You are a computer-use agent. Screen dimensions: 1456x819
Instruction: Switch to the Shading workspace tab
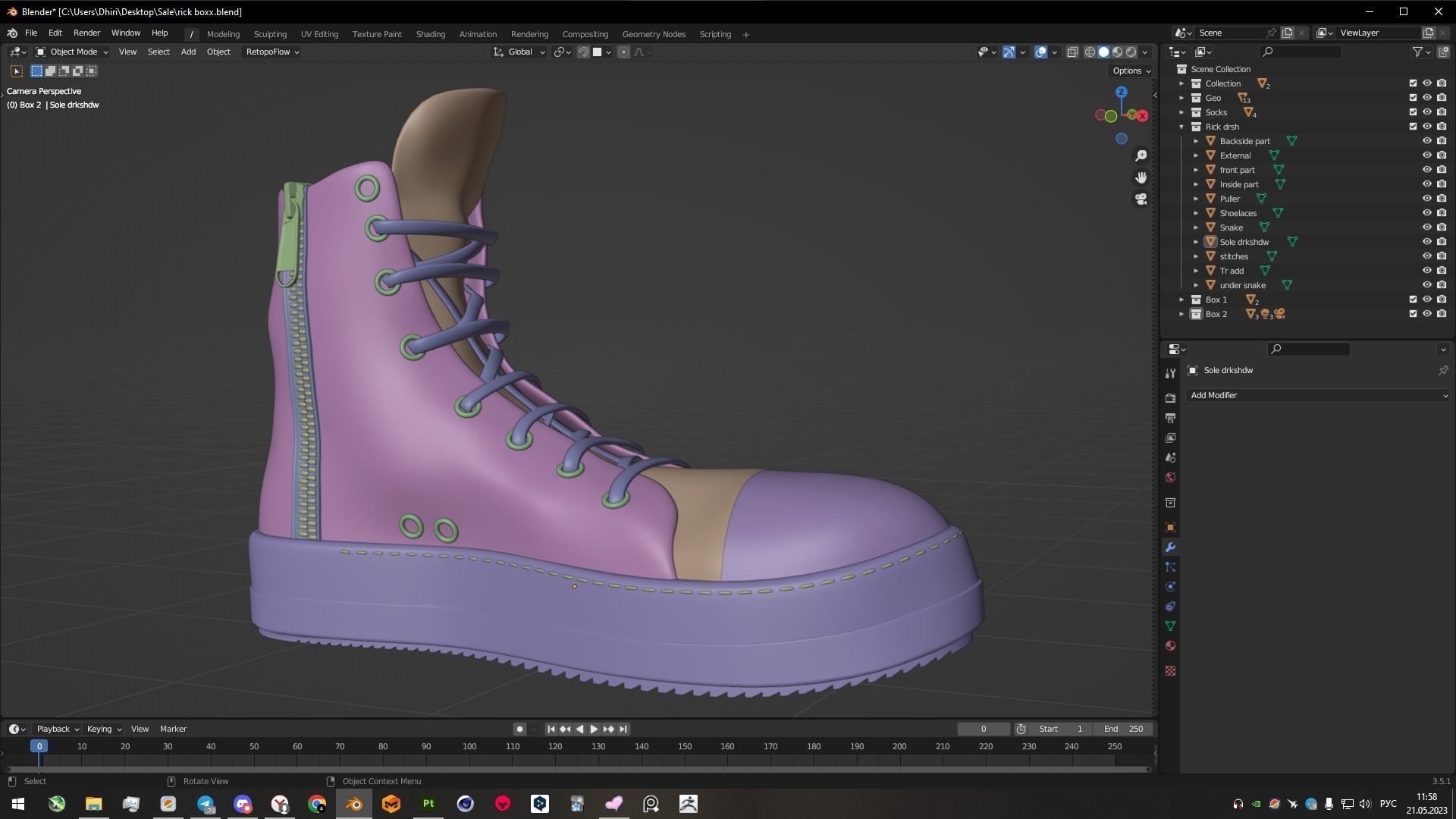(430, 34)
